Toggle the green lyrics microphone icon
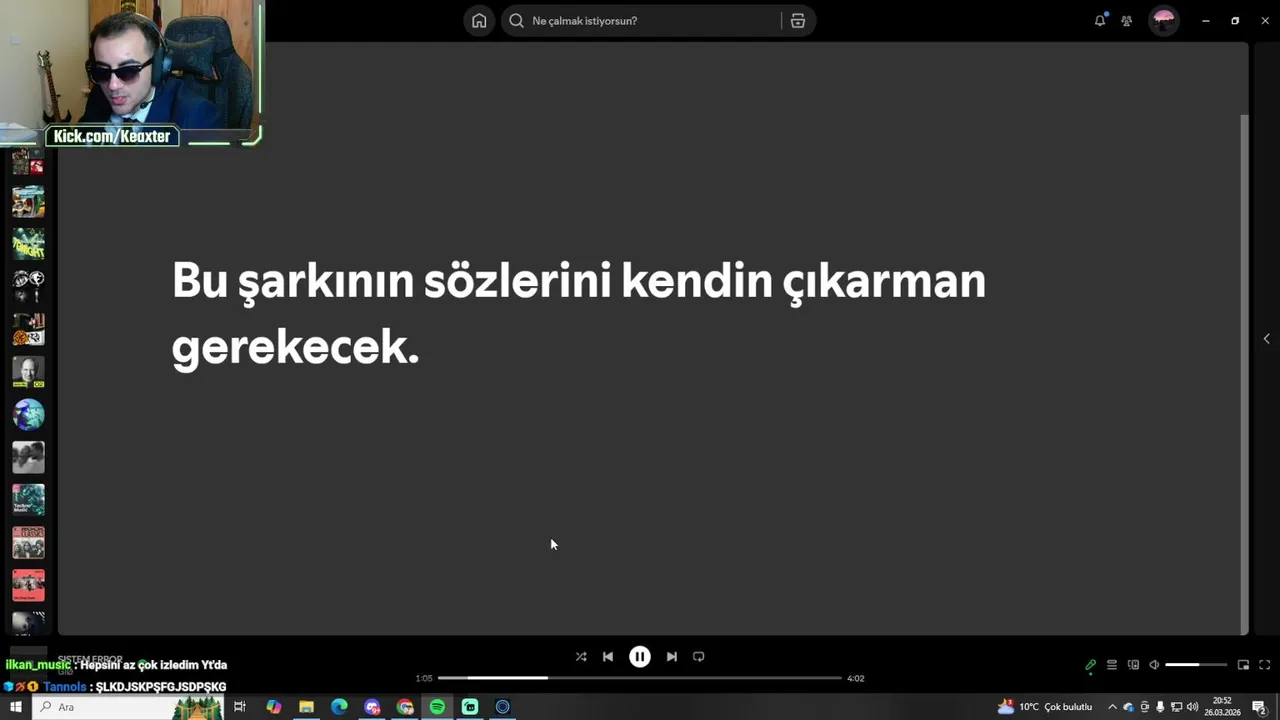This screenshot has height=720, width=1280. [1090, 665]
